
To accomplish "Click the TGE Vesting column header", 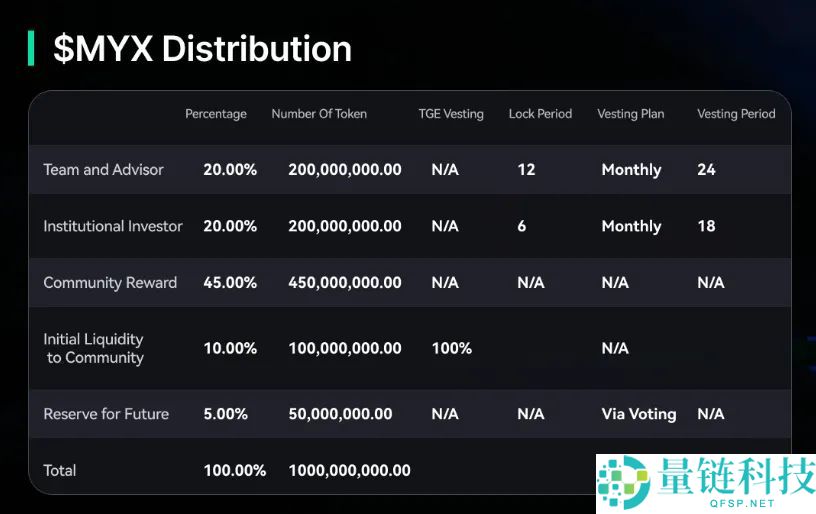I will pos(451,114).
